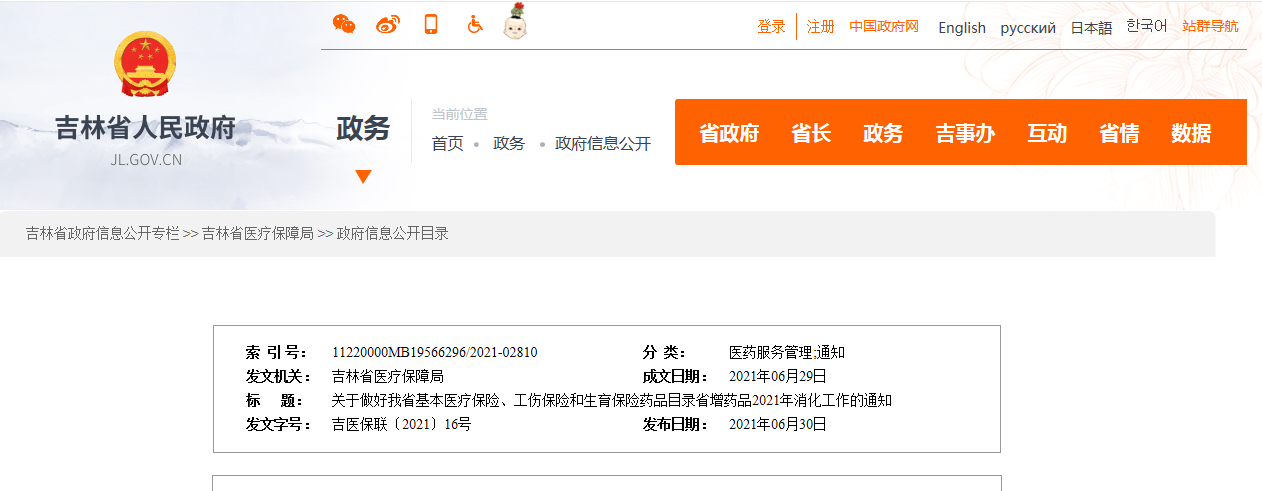This screenshot has width=1262, height=491.
Task: Click the mobile phone version icon
Action: pyautogui.click(x=431, y=25)
